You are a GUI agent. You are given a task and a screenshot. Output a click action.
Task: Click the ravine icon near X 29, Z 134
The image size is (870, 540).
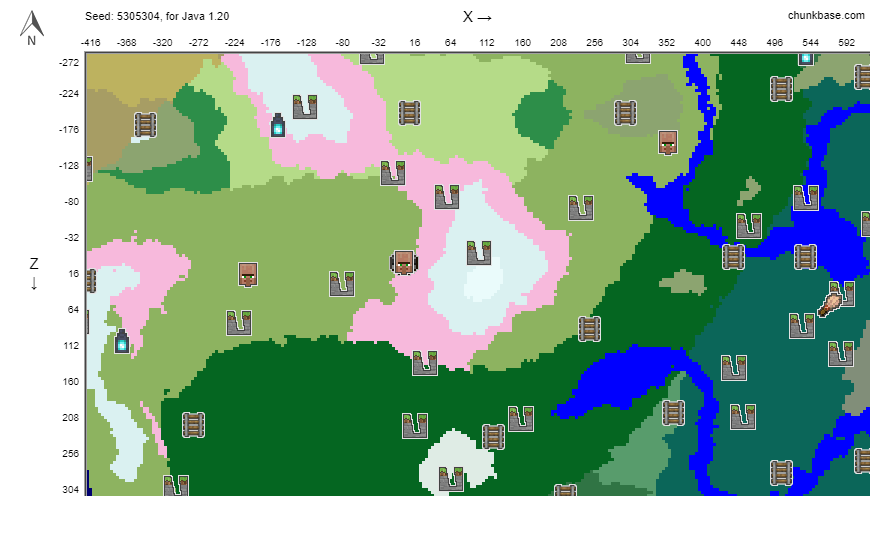(x=425, y=363)
